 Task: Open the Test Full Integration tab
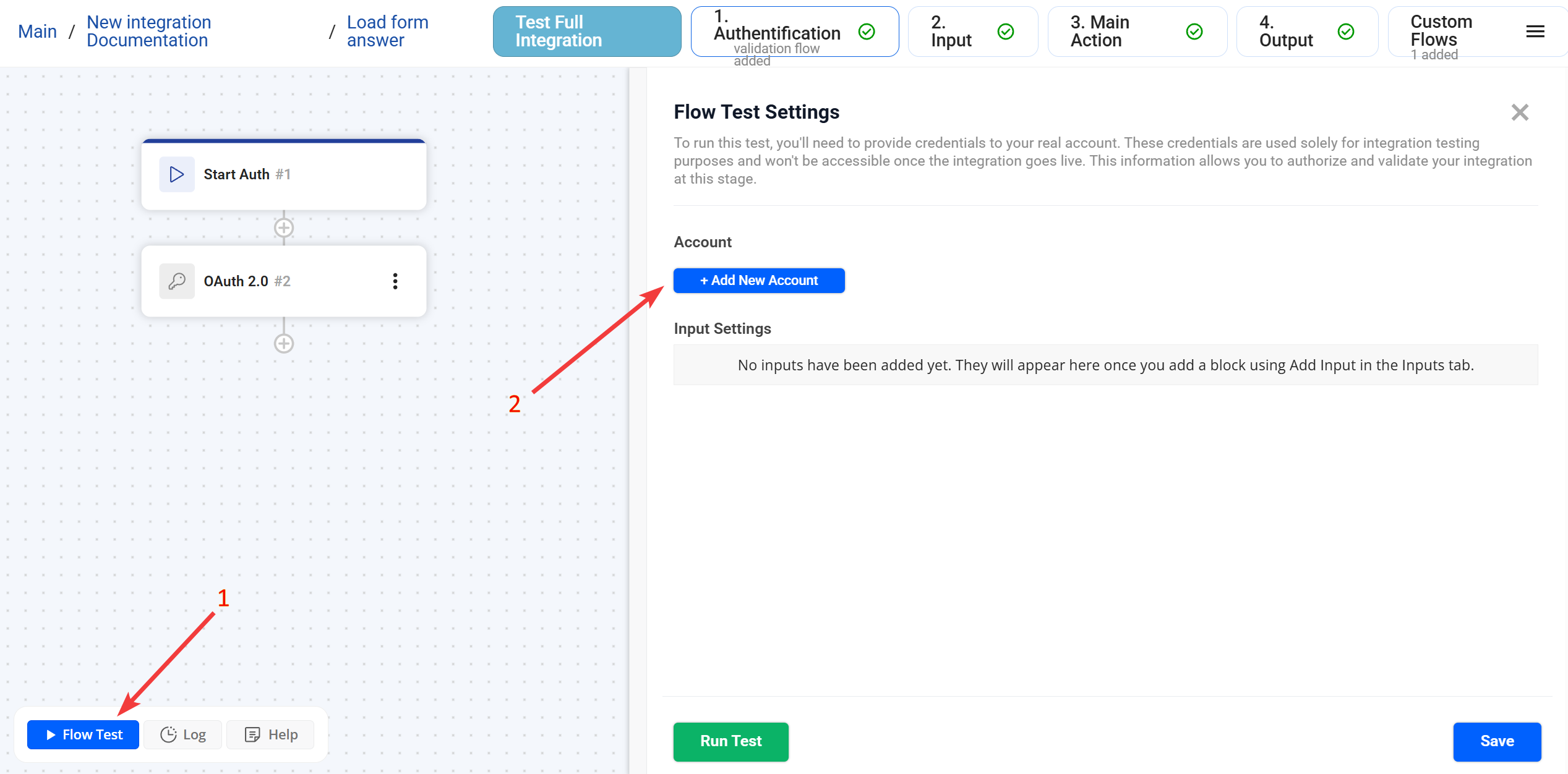(x=586, y=32)
